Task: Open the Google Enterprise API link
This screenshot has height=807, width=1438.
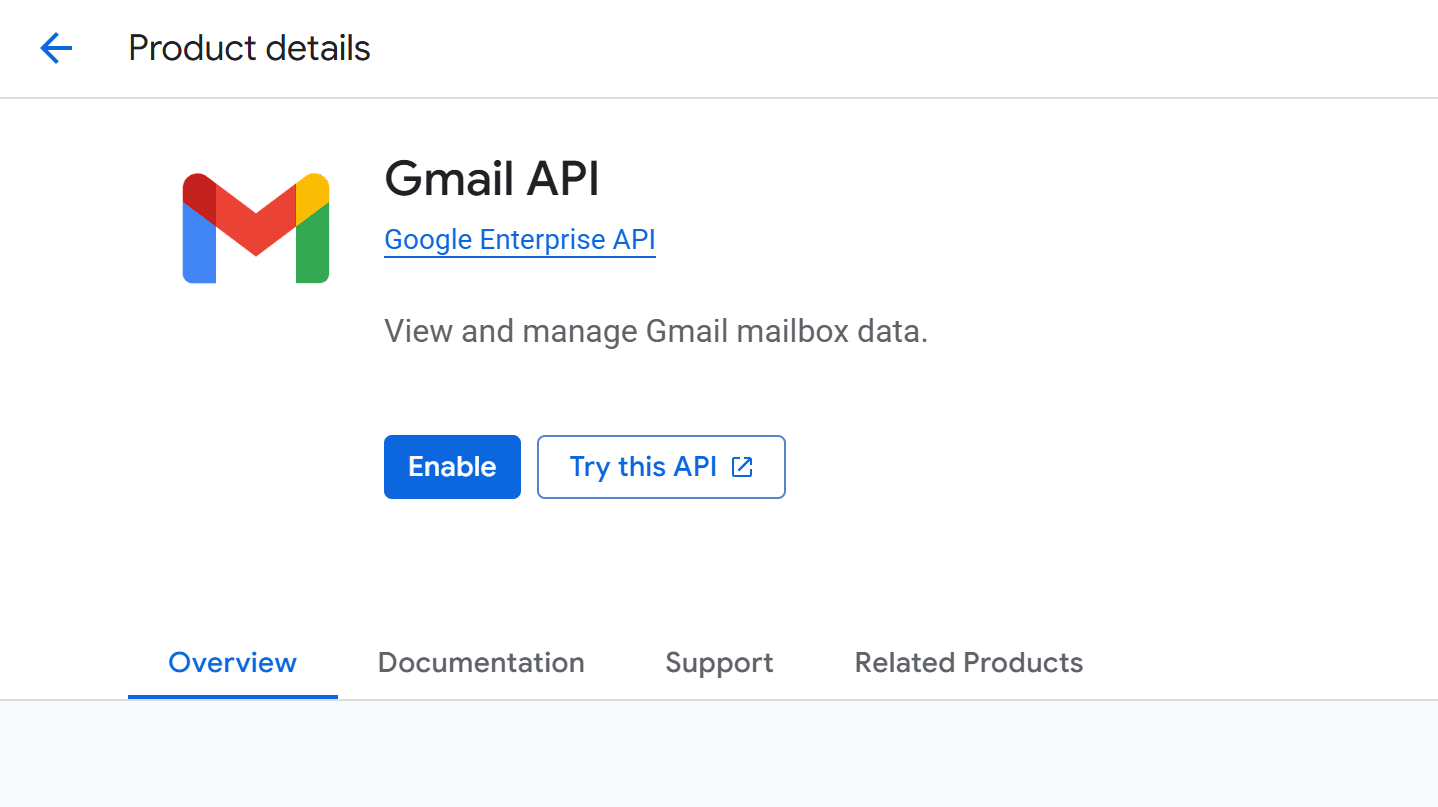Action: 519,240
